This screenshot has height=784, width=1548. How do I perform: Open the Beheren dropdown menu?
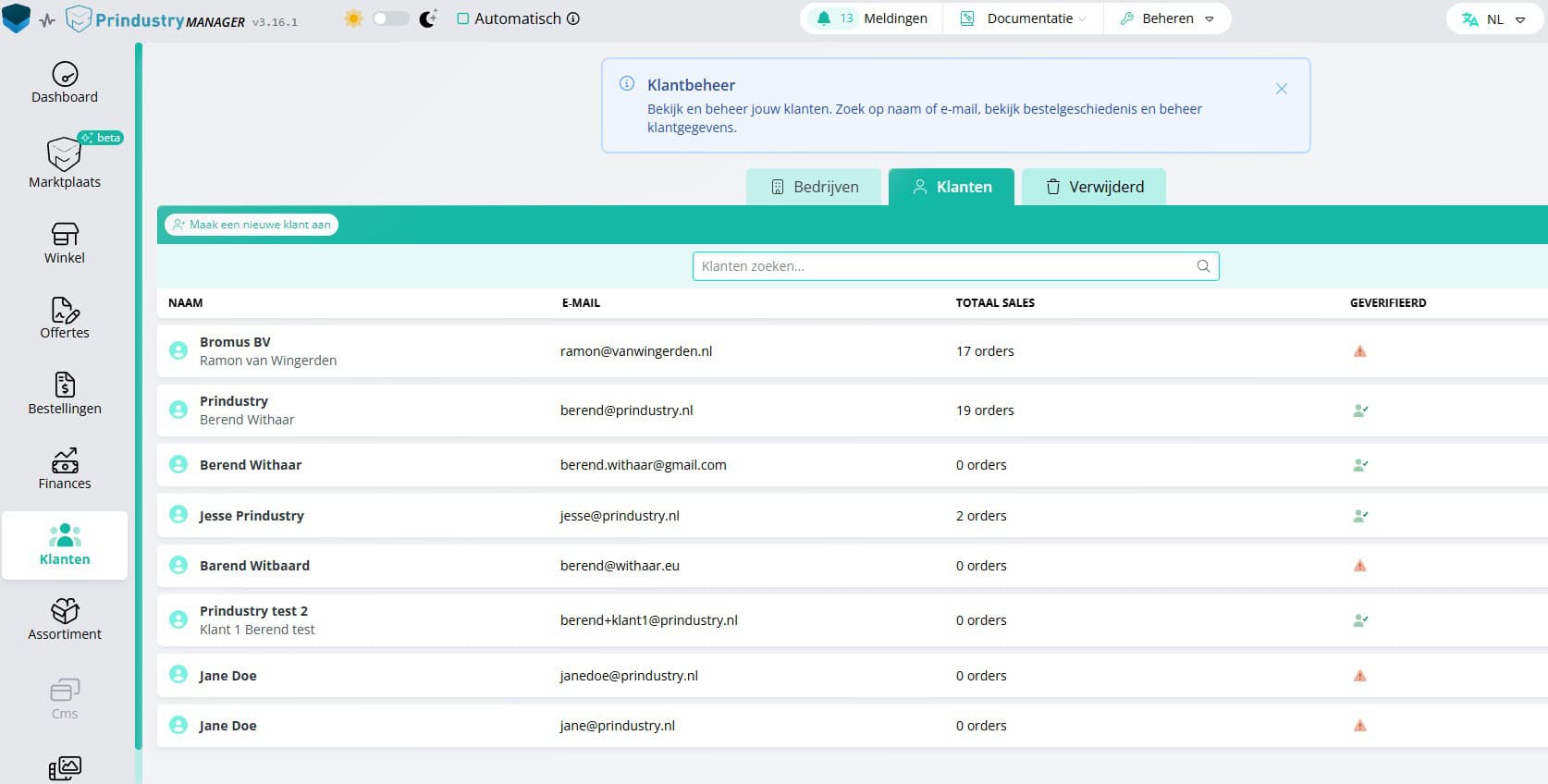tap(1167, 18)
